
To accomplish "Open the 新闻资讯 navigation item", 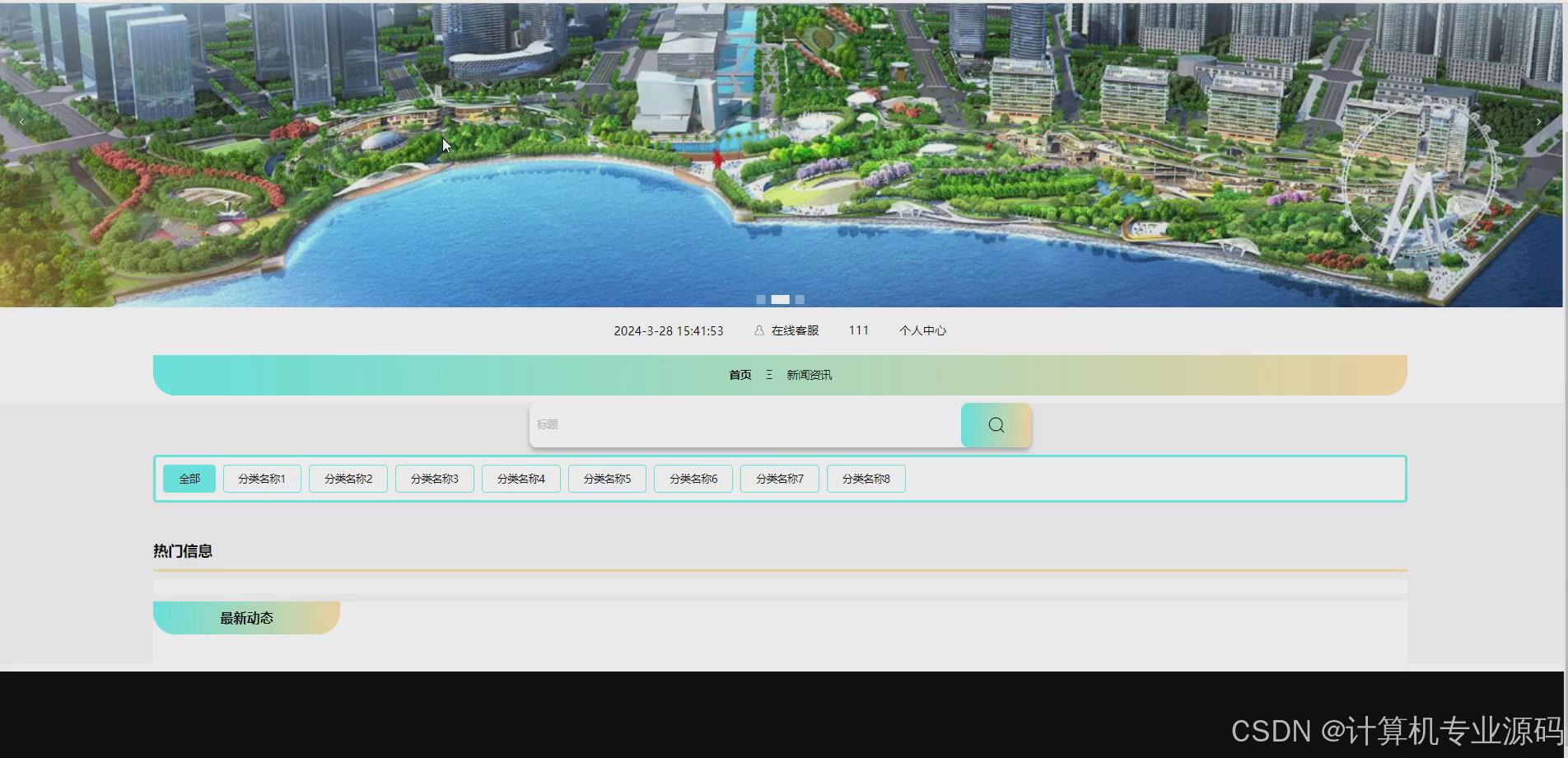I will click(x=808, y=374).
